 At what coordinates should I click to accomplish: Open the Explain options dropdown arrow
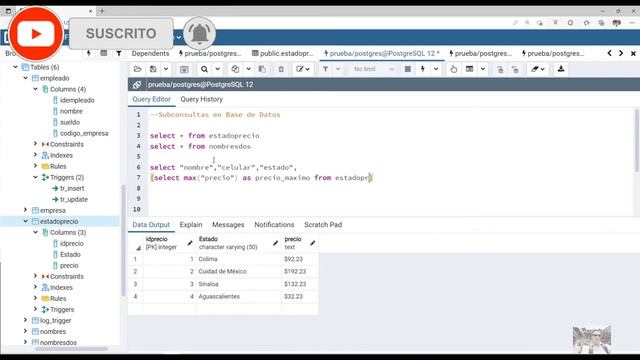(x=483, y=69)
